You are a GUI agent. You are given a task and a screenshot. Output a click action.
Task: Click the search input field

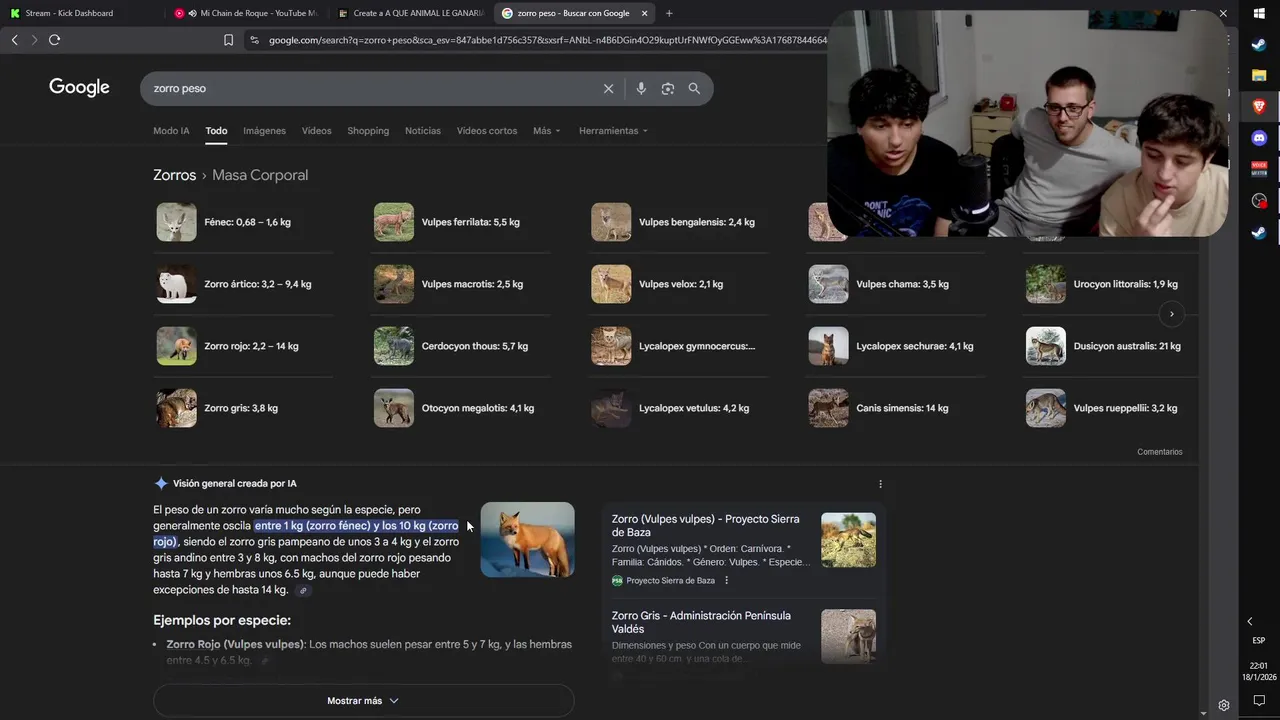pyautogui.click(x=370, y=89)
